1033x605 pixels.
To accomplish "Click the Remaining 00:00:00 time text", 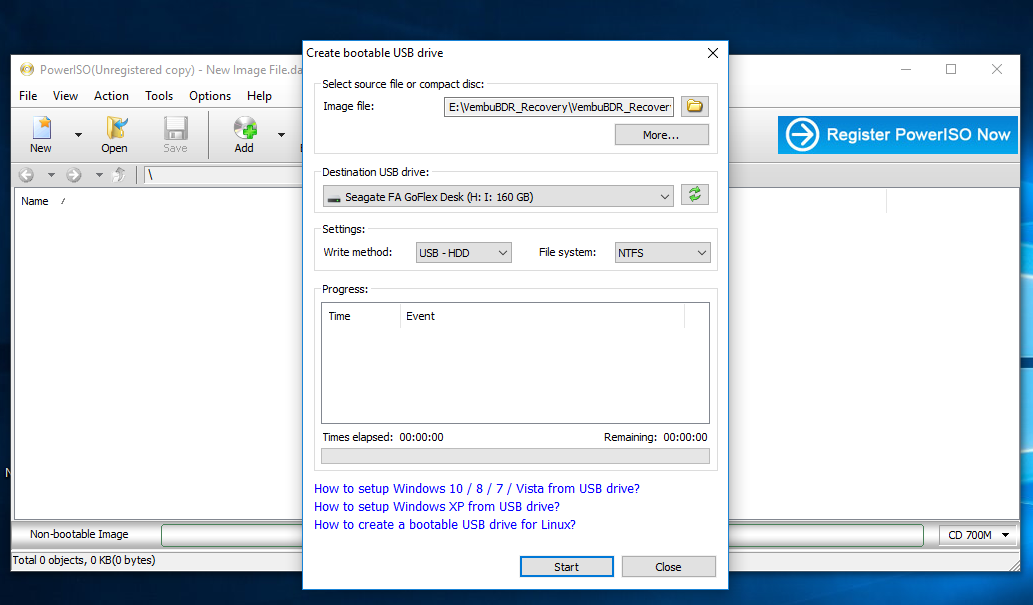I will tap(656, 437).
